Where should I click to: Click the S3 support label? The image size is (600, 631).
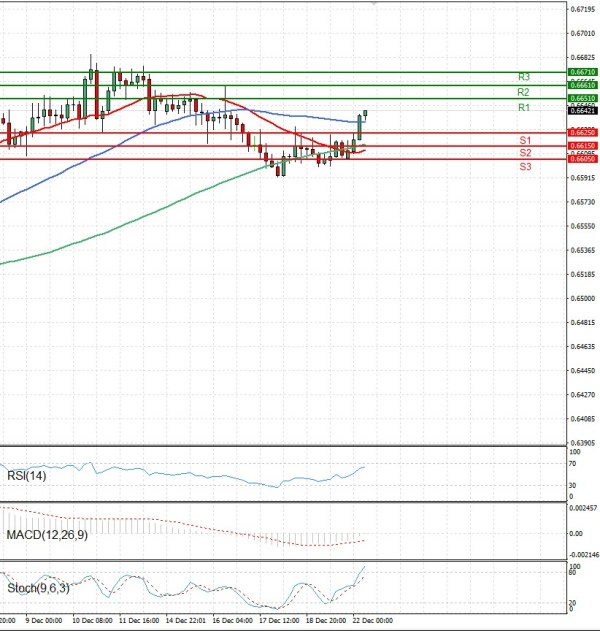tap(524, 167)
